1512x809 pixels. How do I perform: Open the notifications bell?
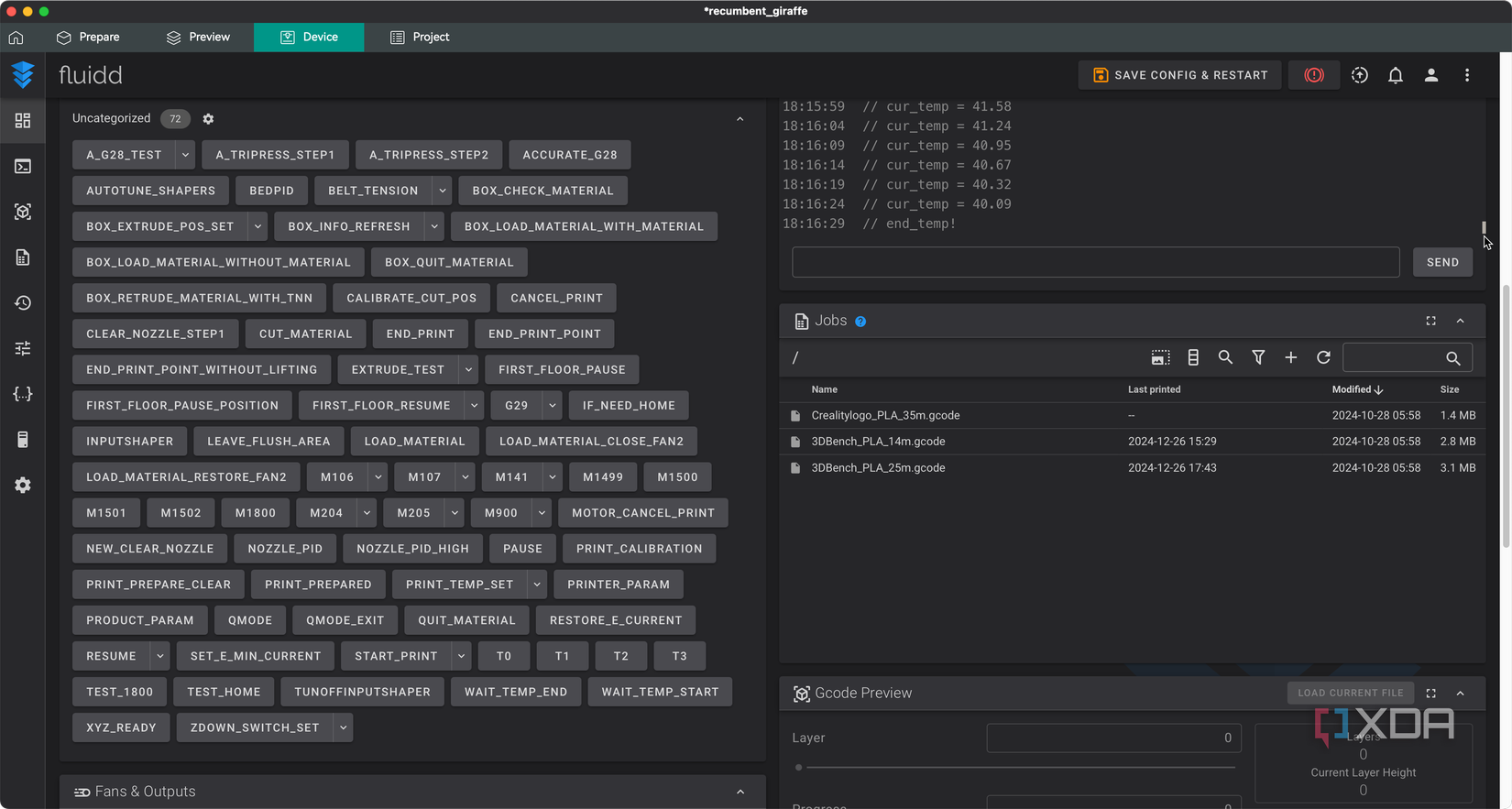click(1396, 75)
